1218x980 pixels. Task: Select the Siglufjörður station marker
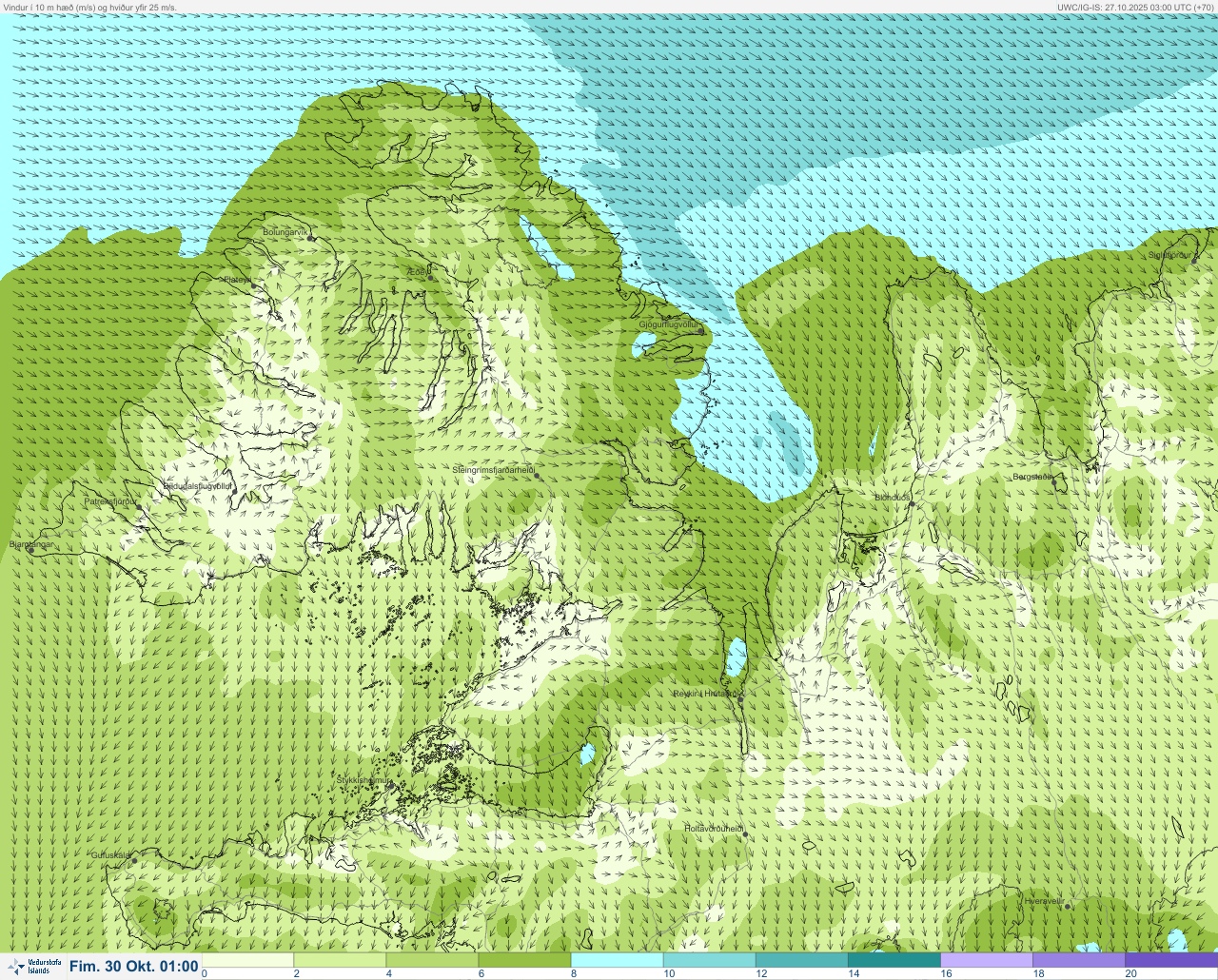point(1195,260)
